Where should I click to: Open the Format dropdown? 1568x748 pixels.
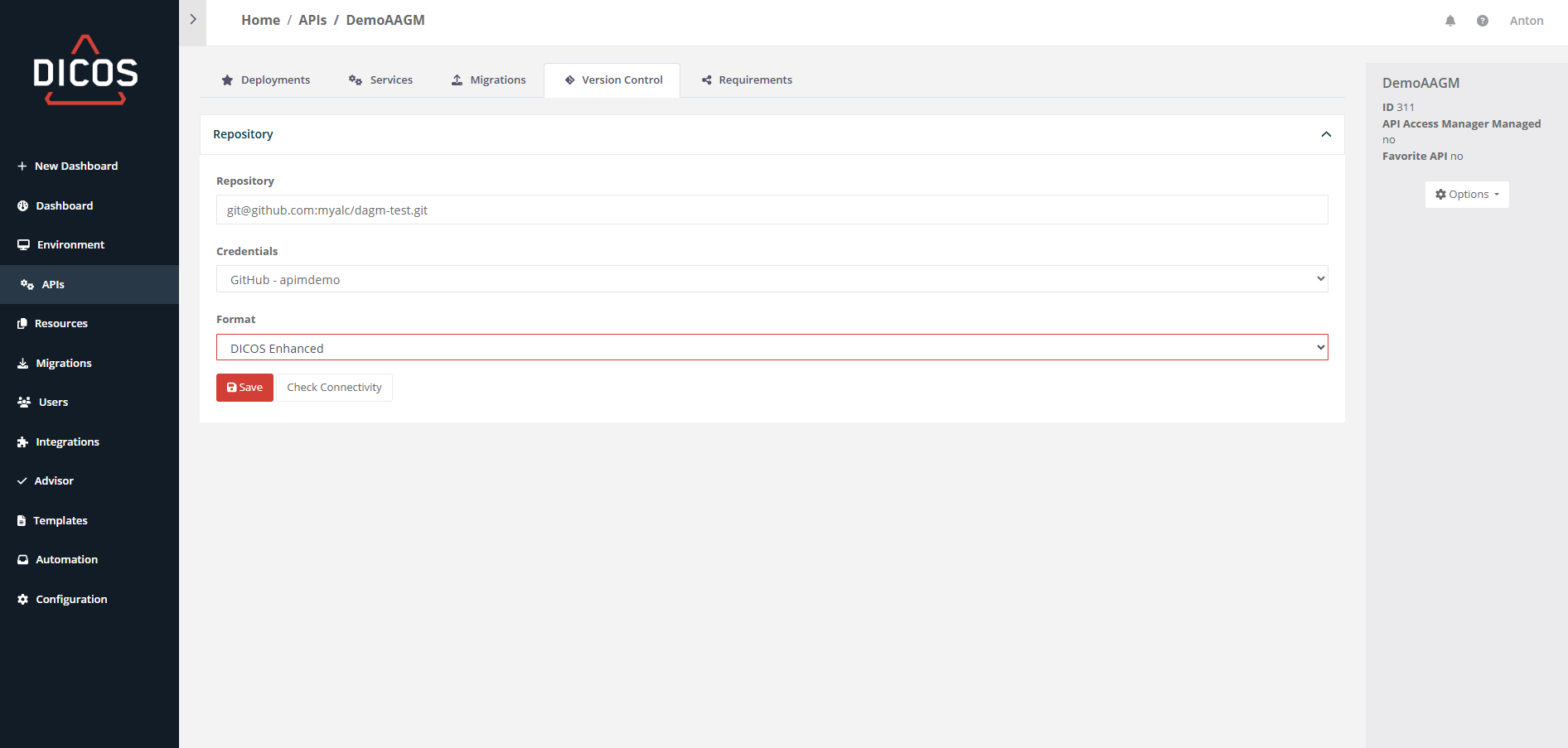click(771, 348)
